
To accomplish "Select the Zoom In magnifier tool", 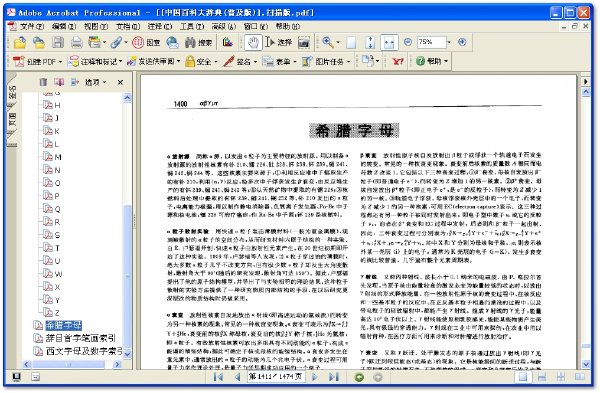I will 328,42.
